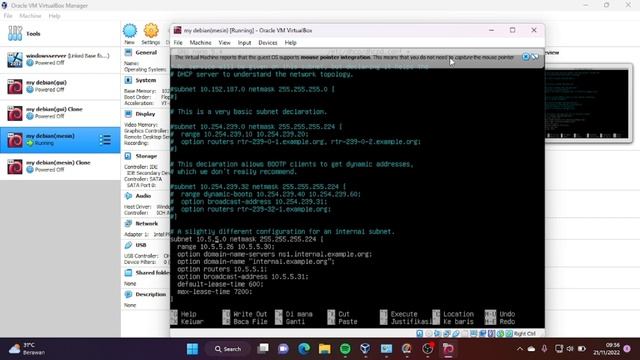Click the subnet 10.5.5.0 line in terminal
Image resolution: width=640 pixels, height=360 pixels.
tap(247, 239)
